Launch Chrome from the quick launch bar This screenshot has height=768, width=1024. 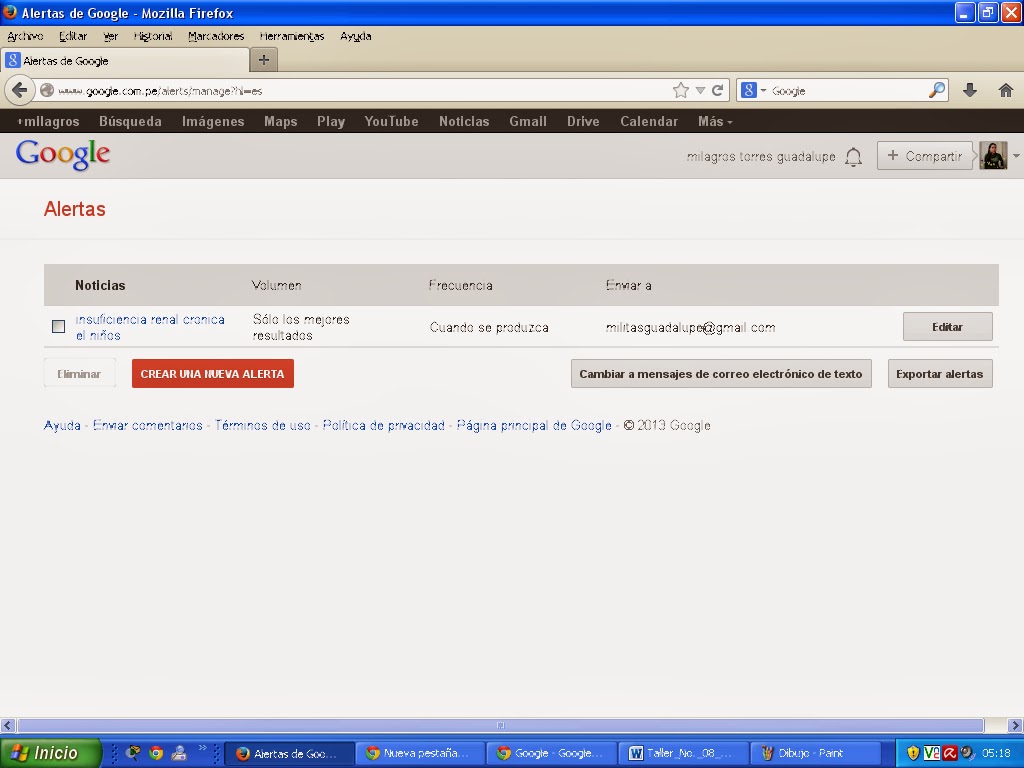pos(156,753)
